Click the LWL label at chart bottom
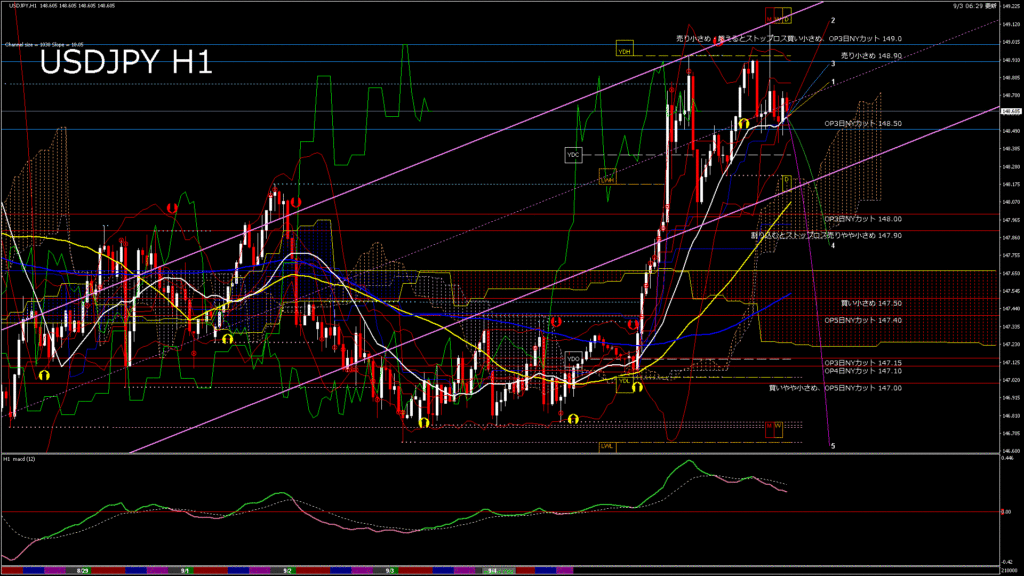The height and width of the screenshot is (576, 1024). pyautogui.click(x=607, y=446)
